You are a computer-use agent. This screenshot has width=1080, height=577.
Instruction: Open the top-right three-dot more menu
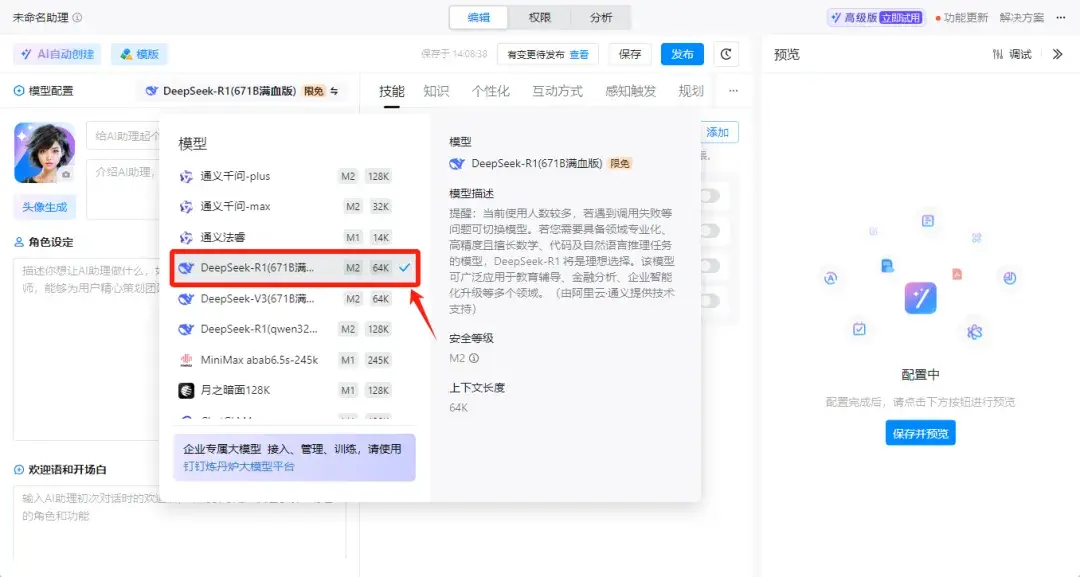coord(1061,17)
